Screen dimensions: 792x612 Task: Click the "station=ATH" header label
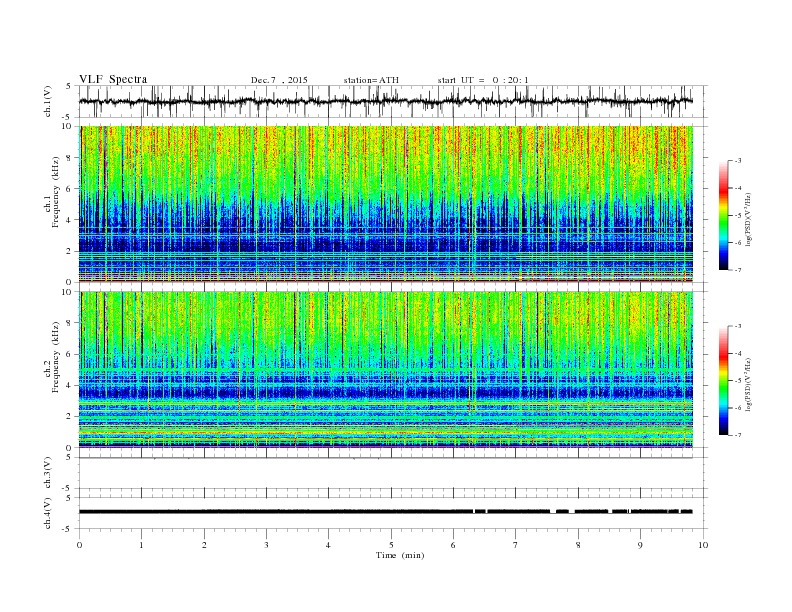pyautogui.click(x=371, y=80)
